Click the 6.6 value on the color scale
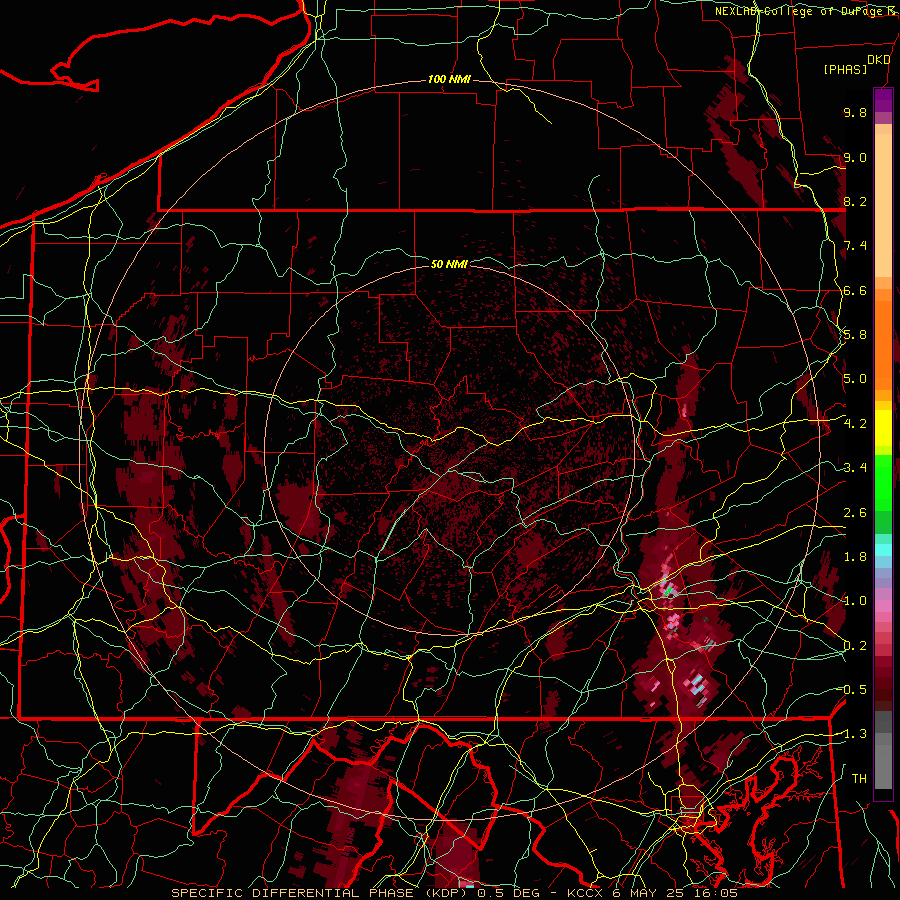The height and width of the screenshot is (900, 900). pyautogui.click(x=855, y=290)
